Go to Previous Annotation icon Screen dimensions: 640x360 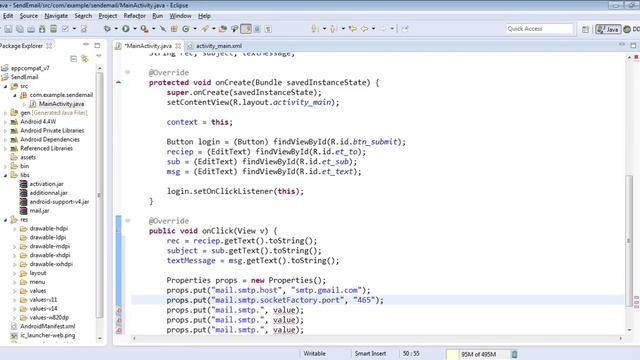333,29
